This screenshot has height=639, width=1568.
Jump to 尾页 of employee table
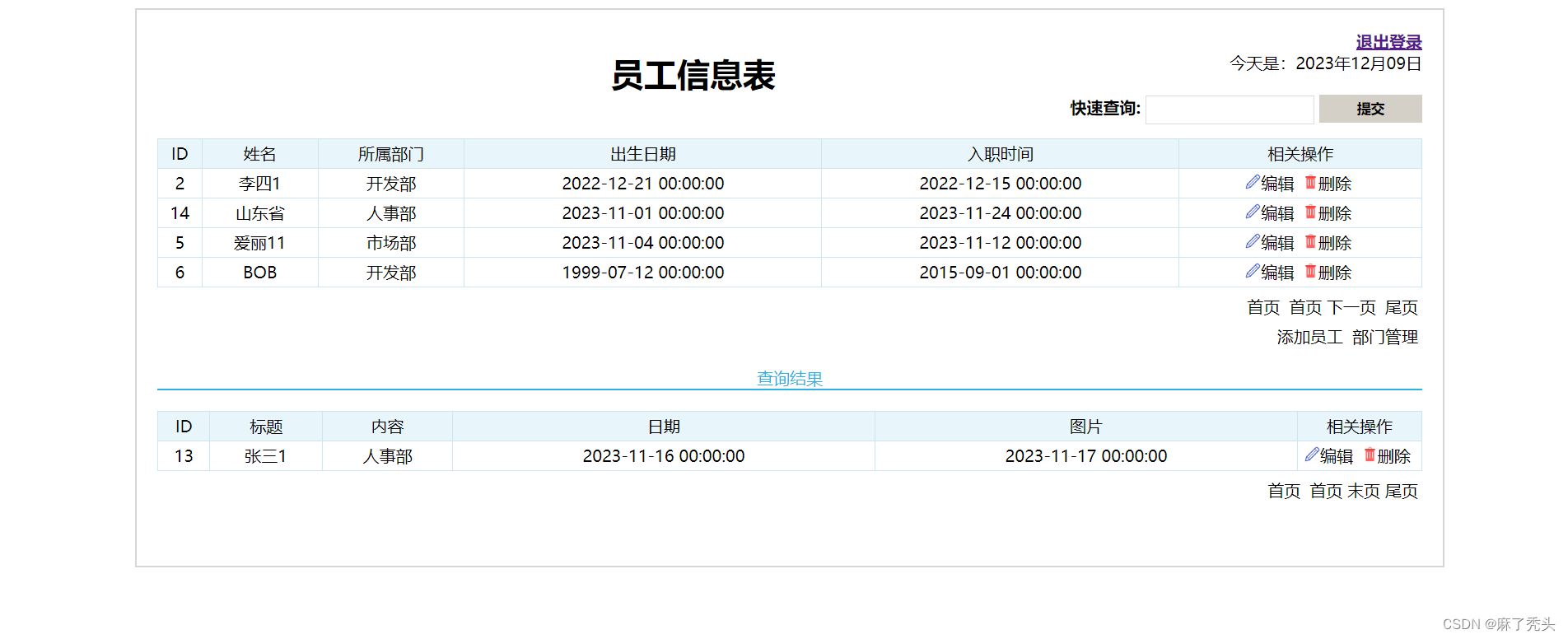pos(1401,307)
